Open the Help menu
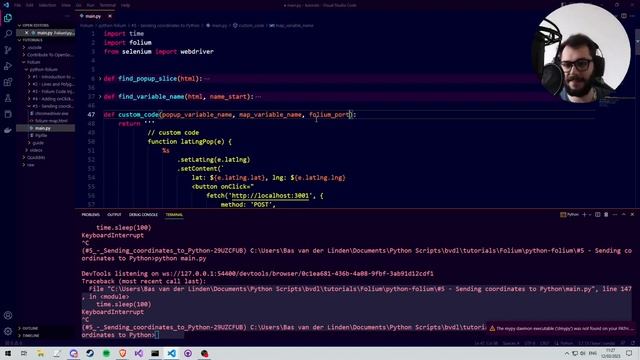The image size is (640, 360). (x=125, y=5)
